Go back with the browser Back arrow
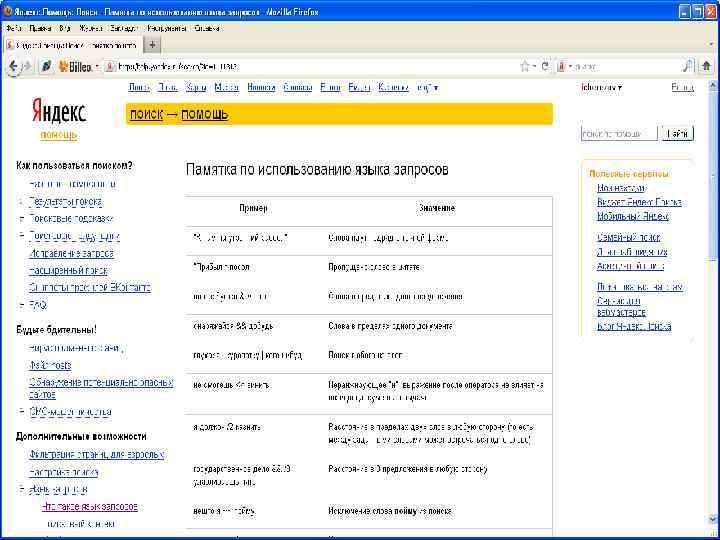720x540 pixels. coord(13,67)
